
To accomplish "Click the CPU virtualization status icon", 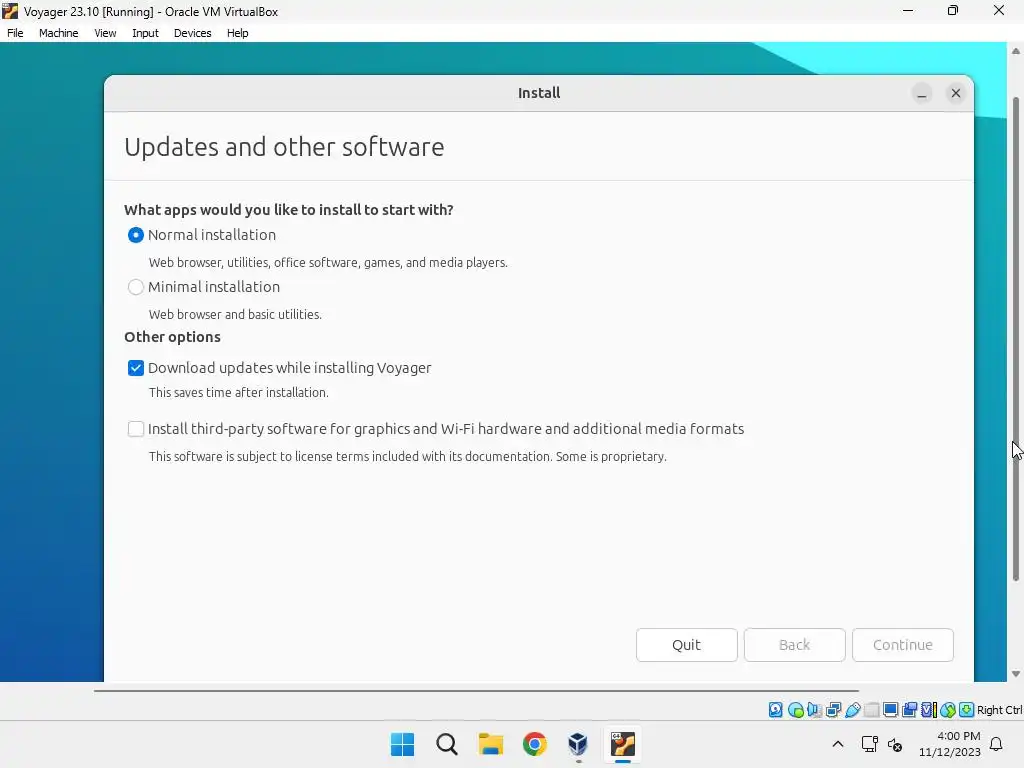I will tap(928, 710).
